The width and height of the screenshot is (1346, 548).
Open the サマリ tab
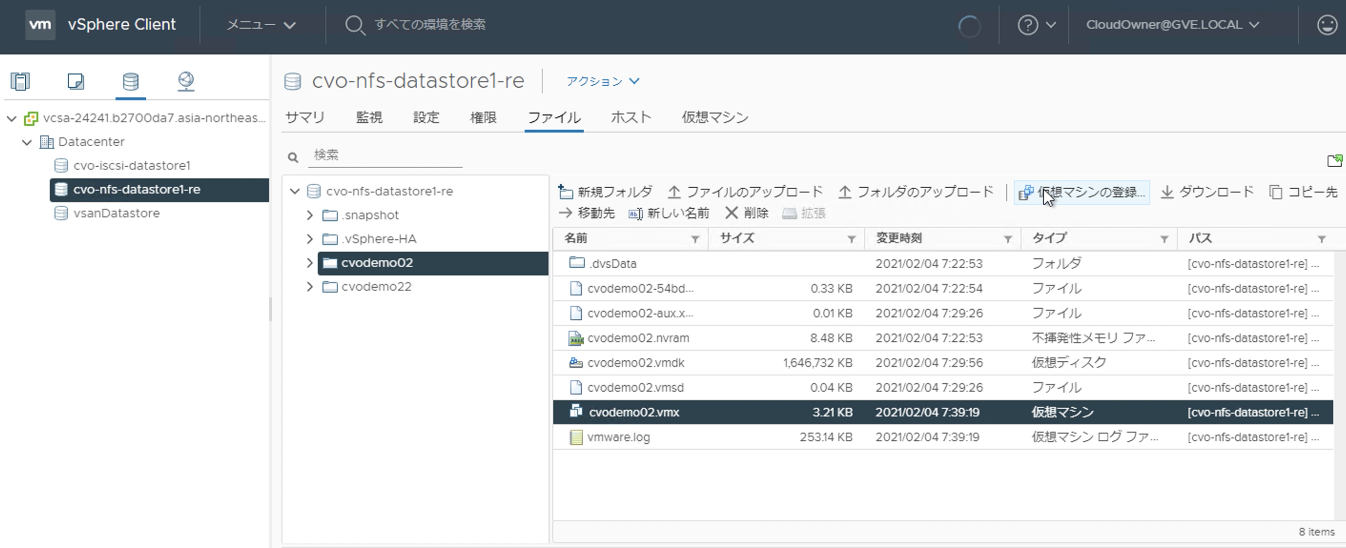[x=305, y=117]
